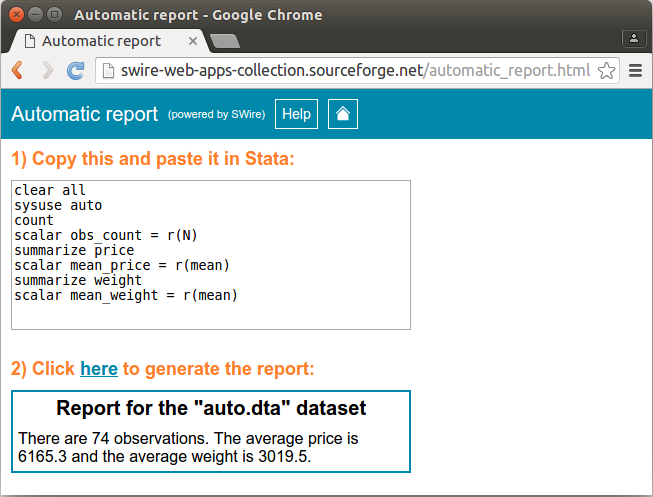This screenshot has width=653, height=497.
Task: Bookmark this page with the star icon
Action: point(605,71)
